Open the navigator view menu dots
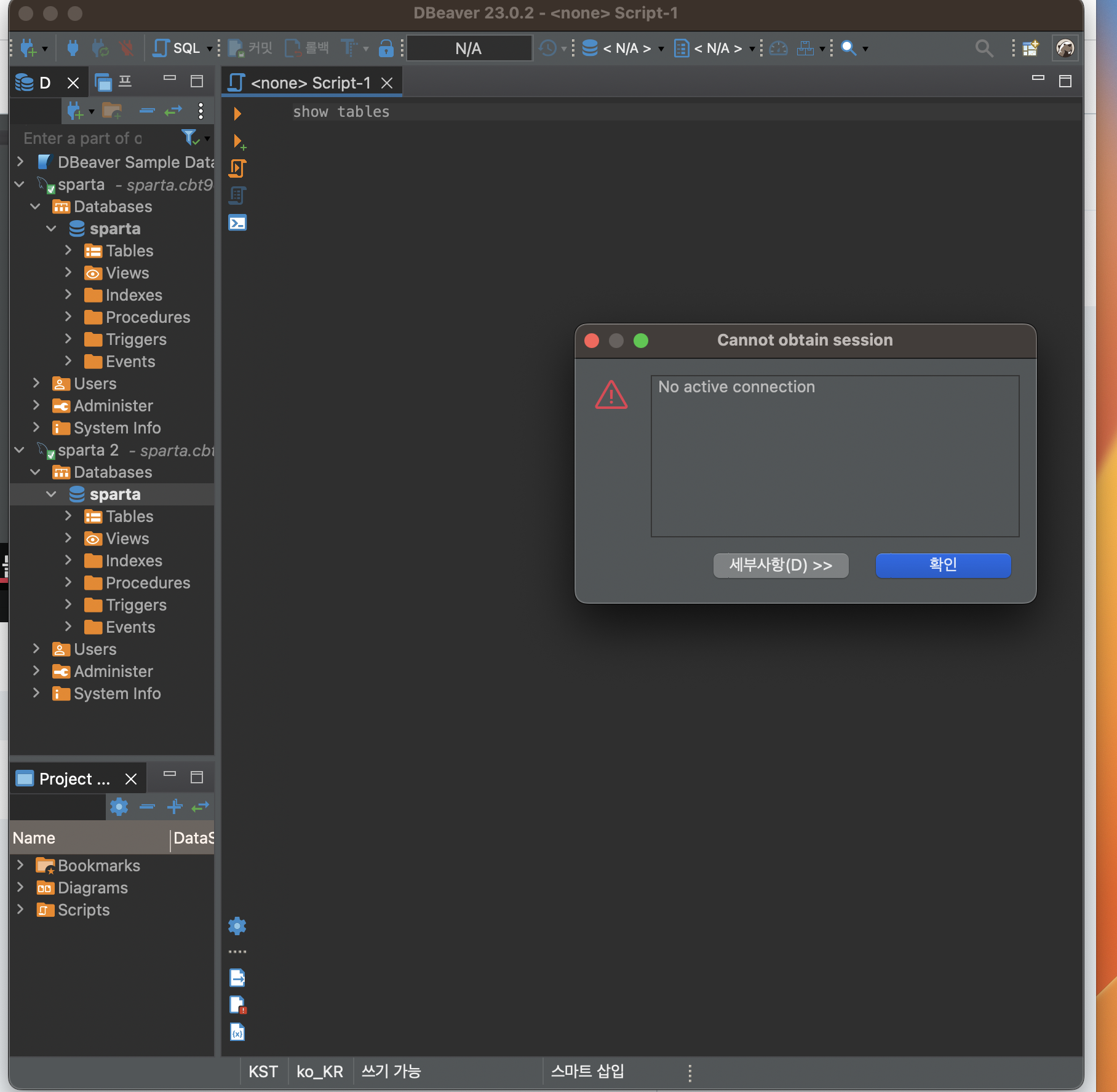Screen dimensions: 1117x1092 pyautogui.click(x=201, y=111)
